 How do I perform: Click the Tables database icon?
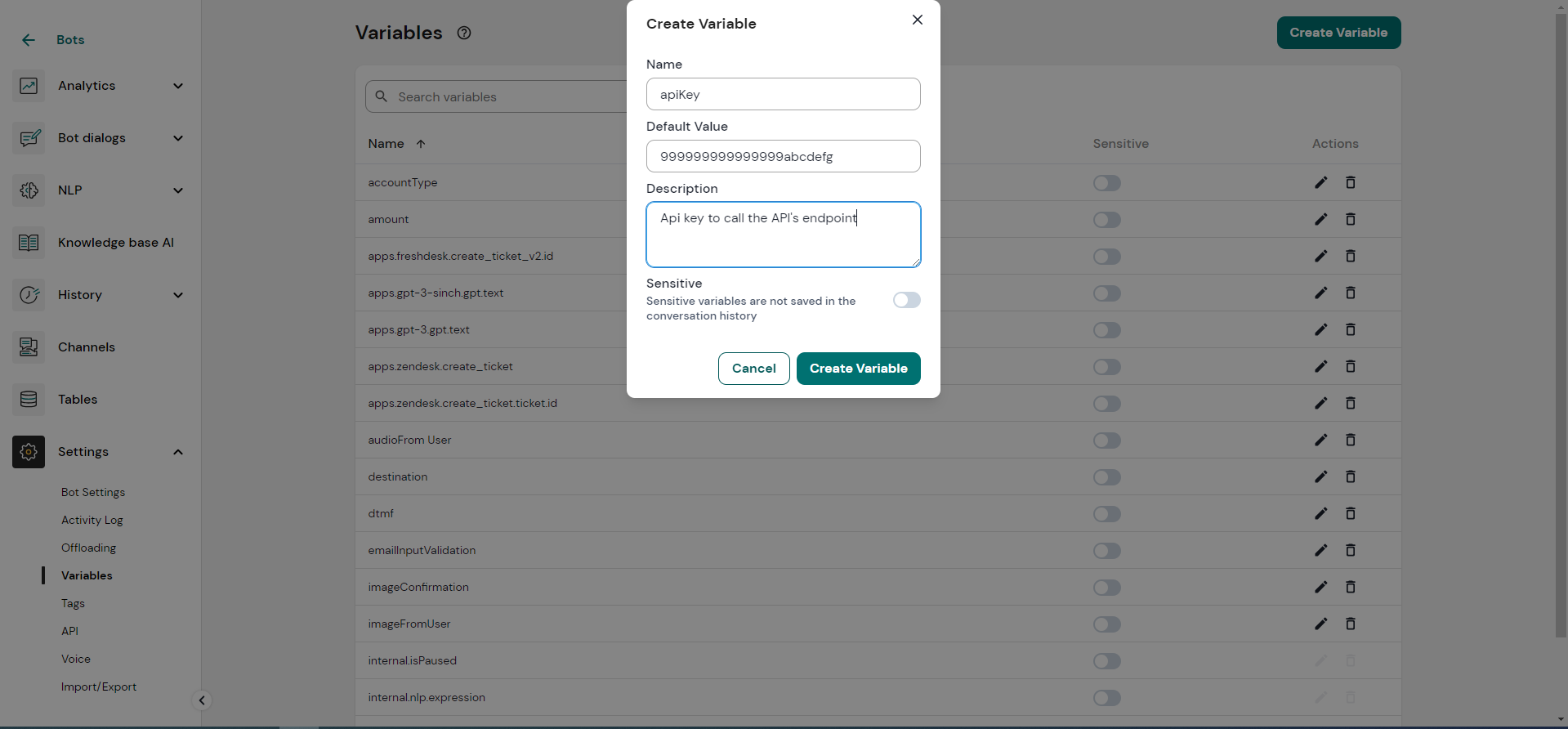coord(29,400)
